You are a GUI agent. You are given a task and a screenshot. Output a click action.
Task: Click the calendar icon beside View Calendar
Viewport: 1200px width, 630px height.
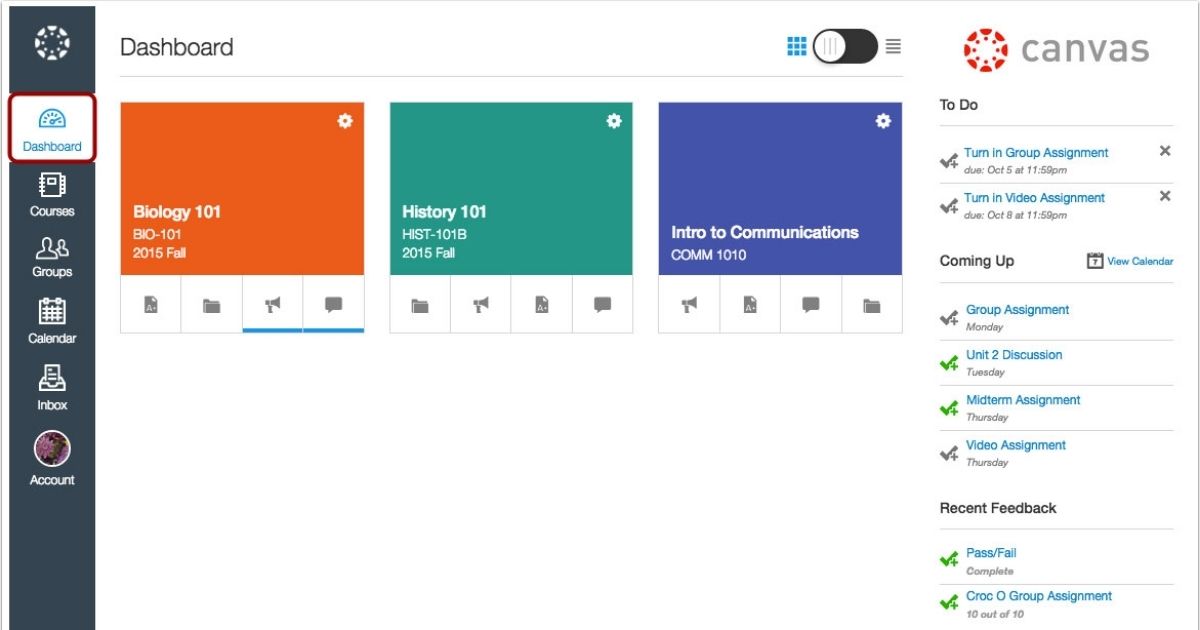(1095, 261)
